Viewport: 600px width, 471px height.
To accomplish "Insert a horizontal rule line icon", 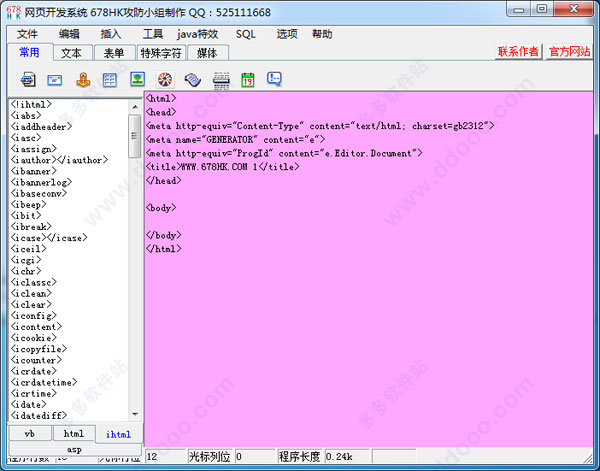I will click(221, 80).
